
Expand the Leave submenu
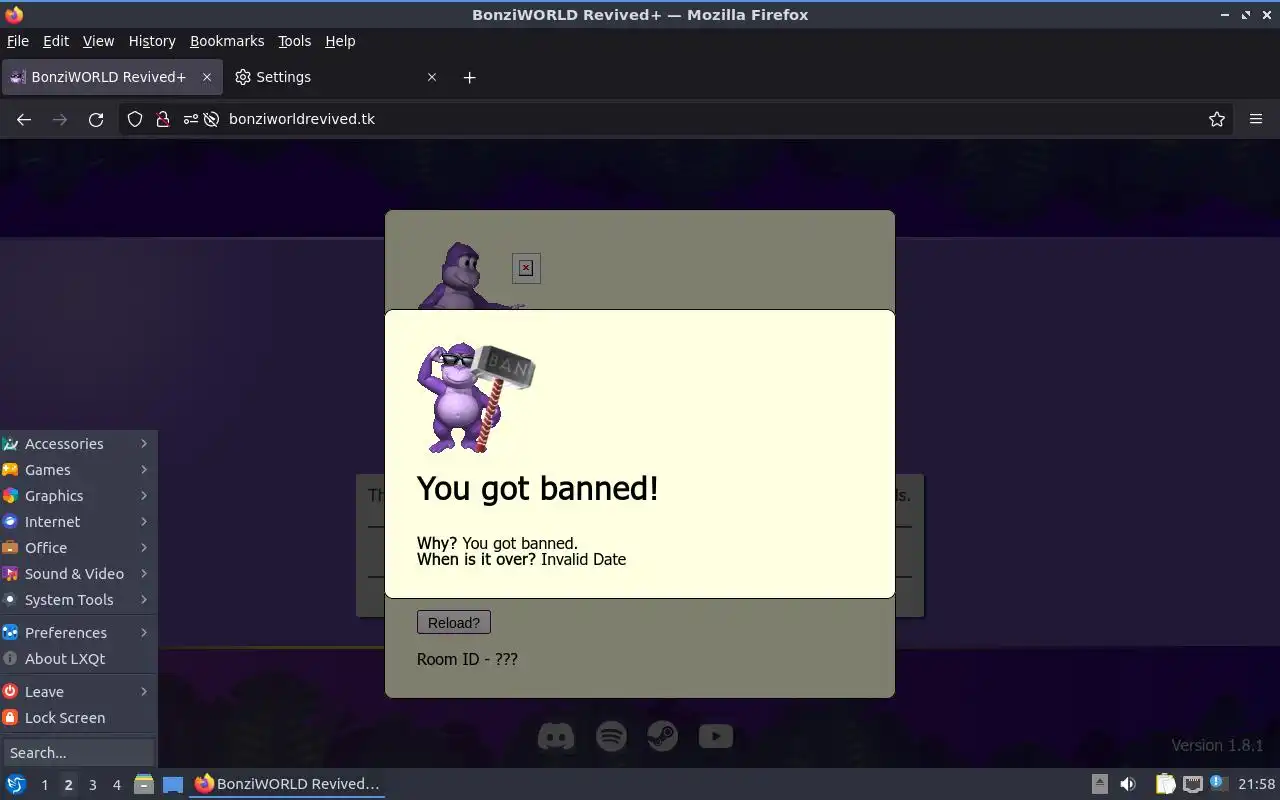(x=79, y=692)
